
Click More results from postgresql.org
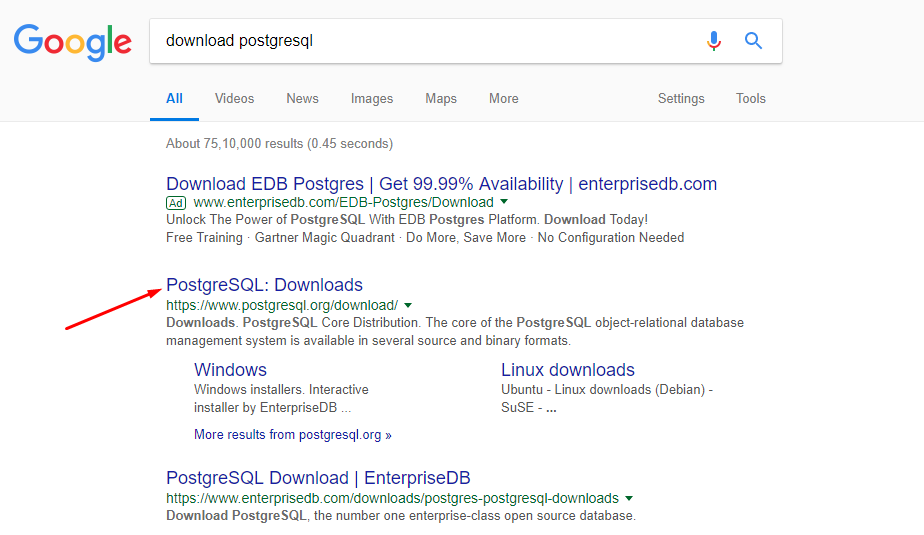293,435
